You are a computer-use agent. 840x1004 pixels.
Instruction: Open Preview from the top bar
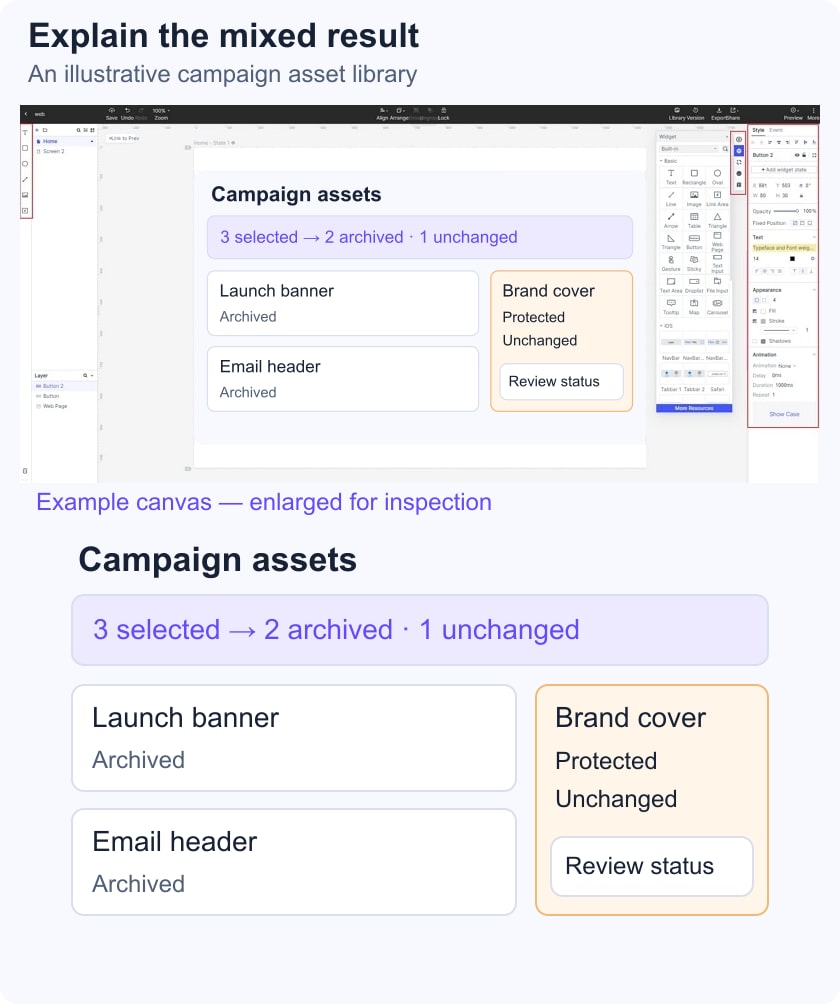(793, 113)
